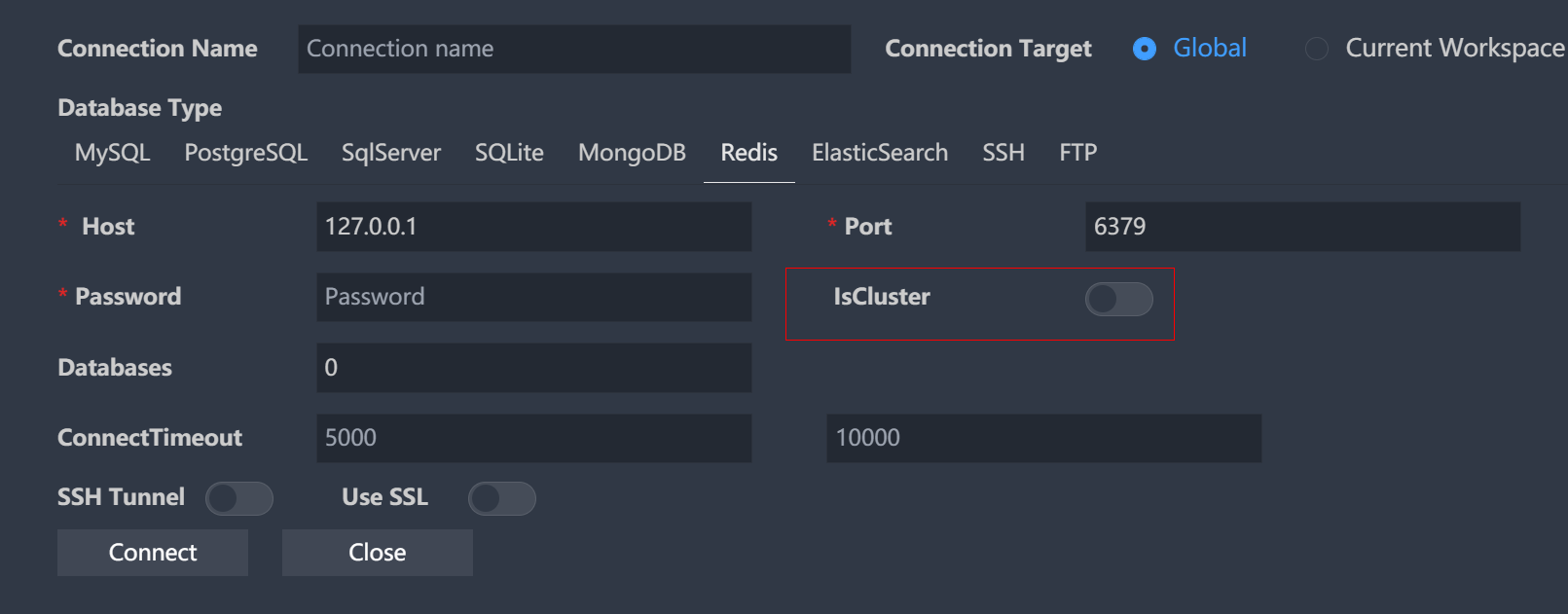The height and width of the screenshot is (614, 1568).
Task: Click the Port field showing 6379
Action: click(1302, 227)
